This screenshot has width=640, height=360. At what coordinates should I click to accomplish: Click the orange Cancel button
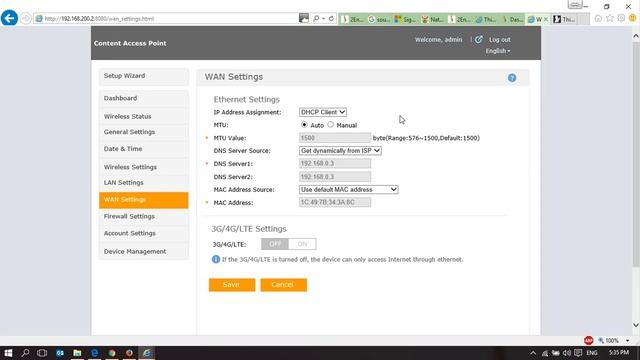pyautogui.click(x=284, y=285)
